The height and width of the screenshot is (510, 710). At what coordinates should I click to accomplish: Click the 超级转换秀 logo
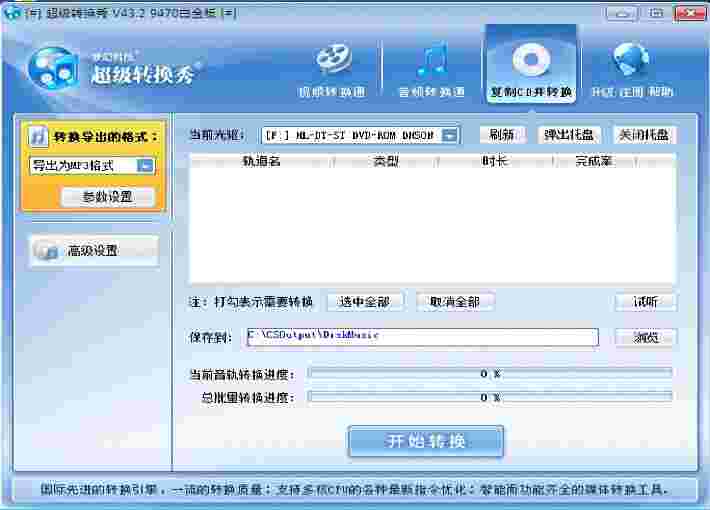coord(114,69)
